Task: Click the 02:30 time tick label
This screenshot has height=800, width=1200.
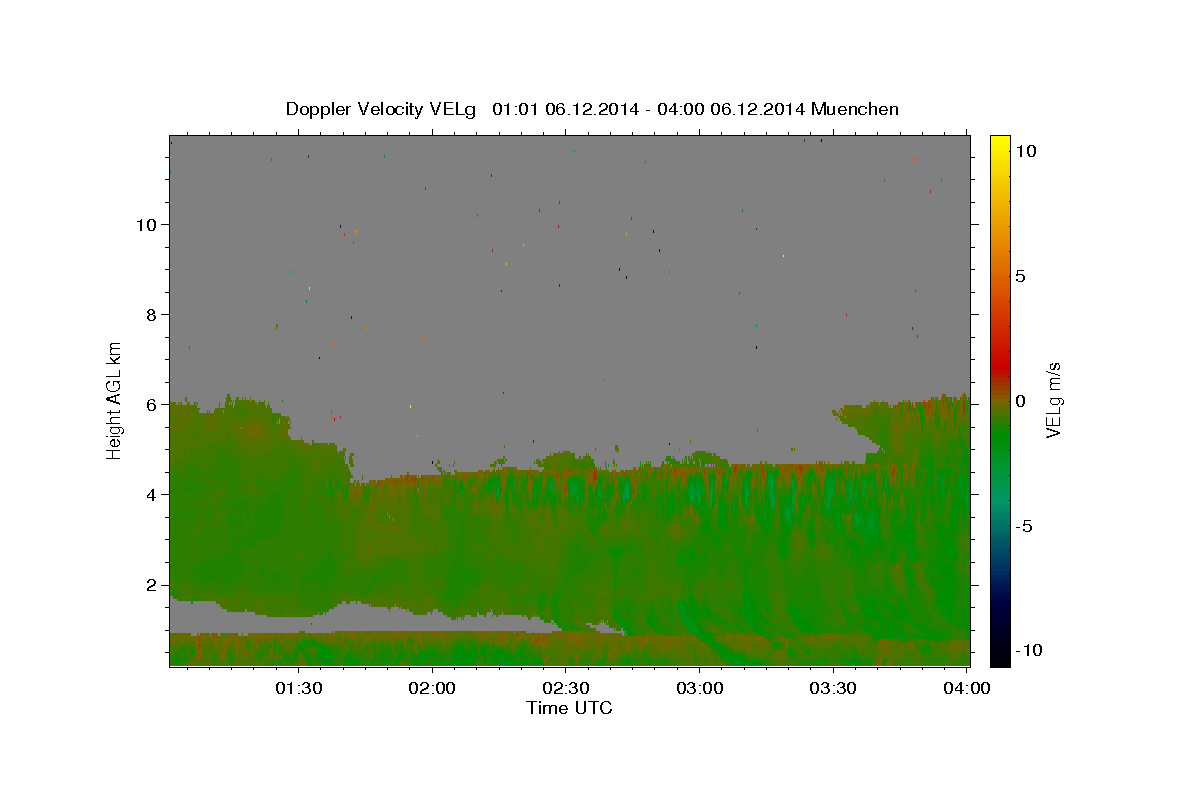Action: coord(566,688)
